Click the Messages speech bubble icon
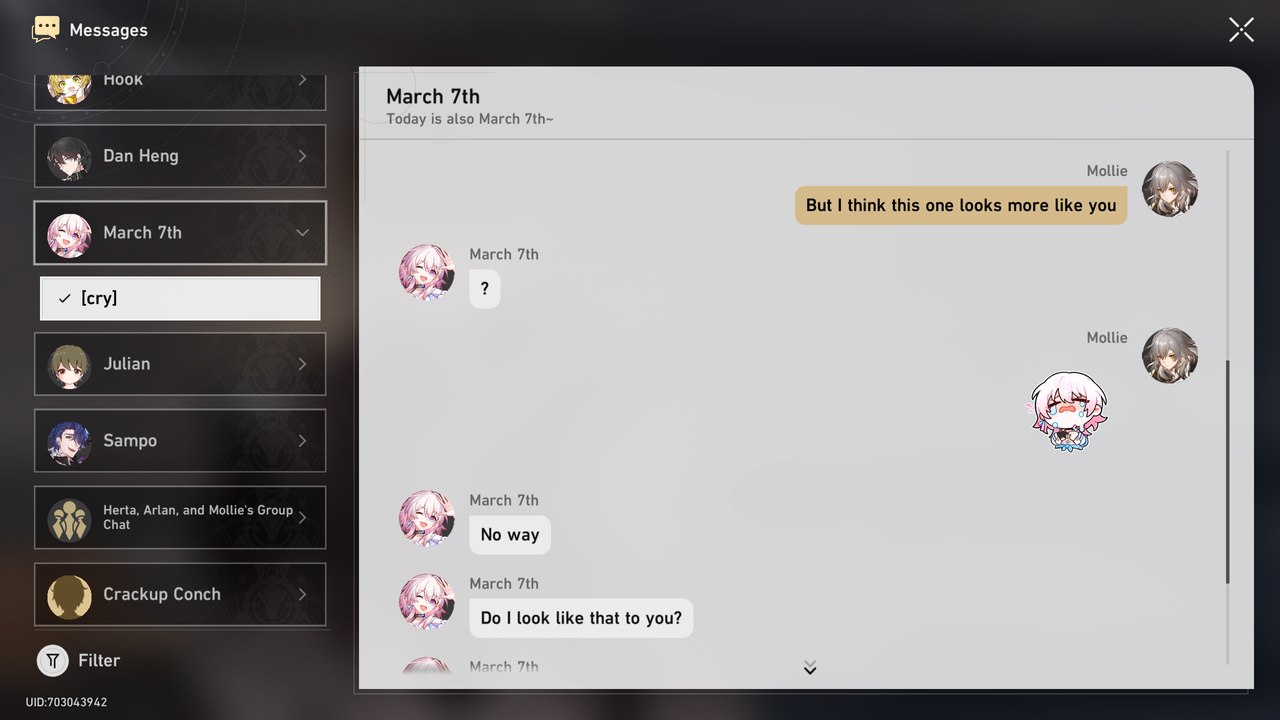1280x720 pixels. point(46,29)
